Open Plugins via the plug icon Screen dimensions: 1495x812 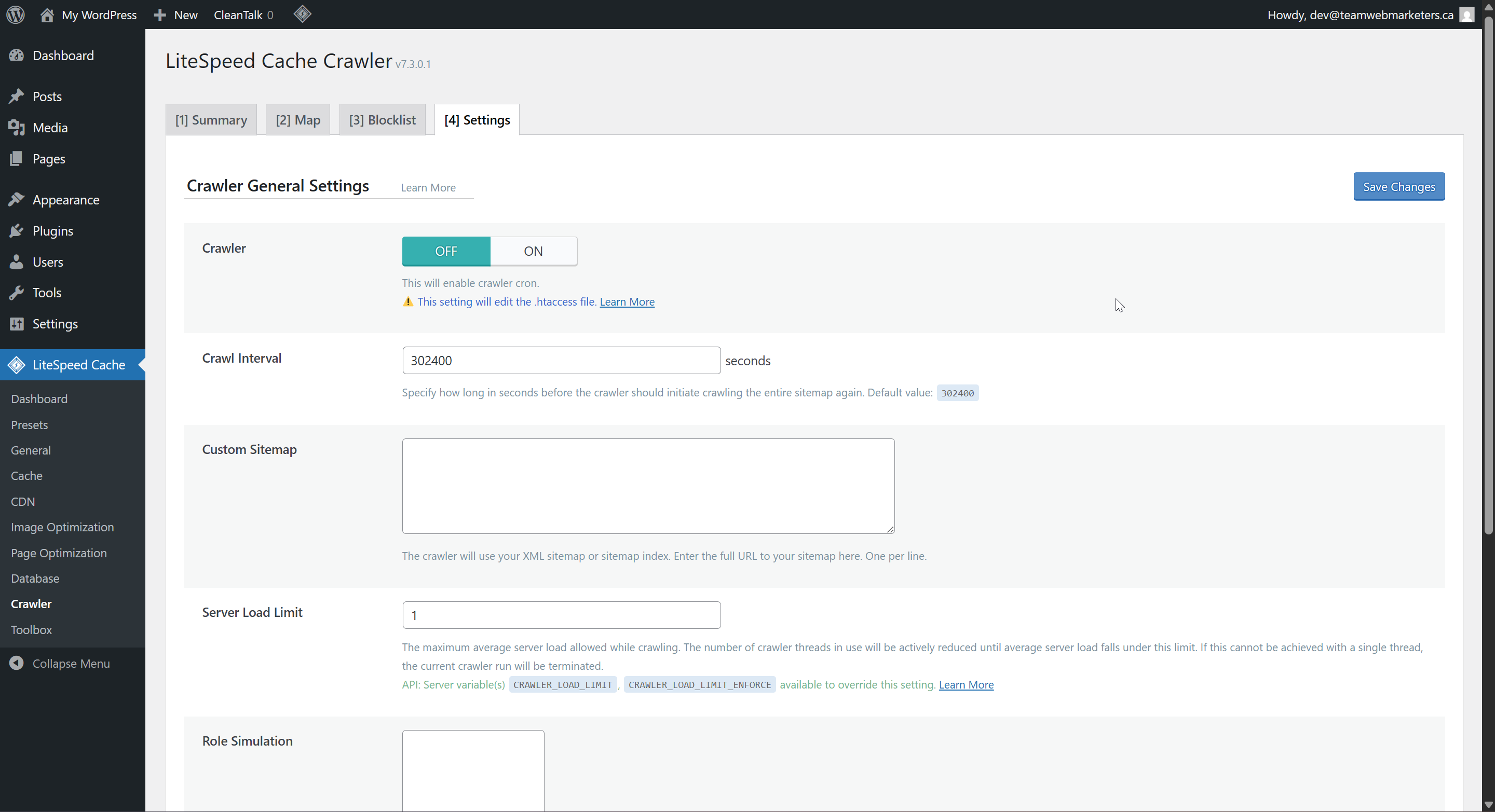point(16,231)
